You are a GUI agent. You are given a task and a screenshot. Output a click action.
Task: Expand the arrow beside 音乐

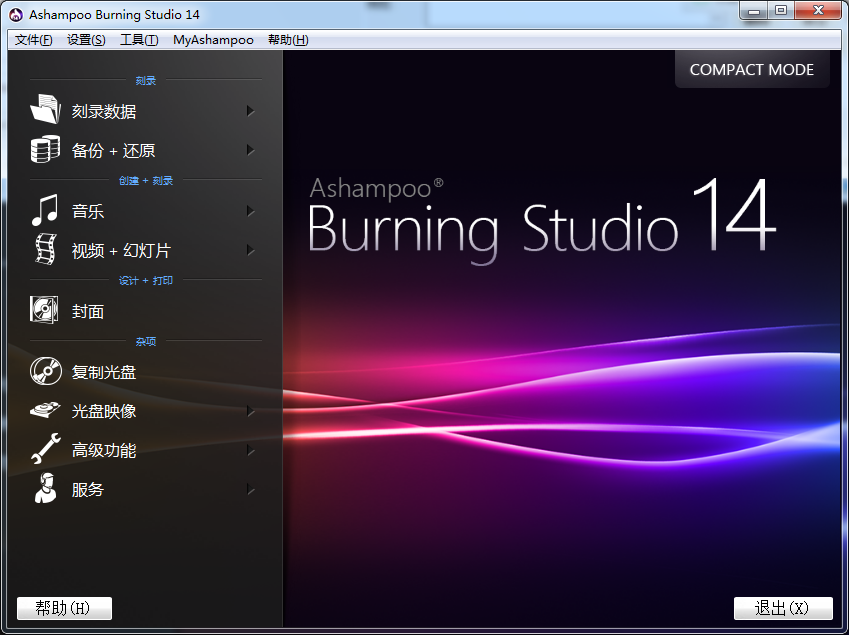click(250, 211)
